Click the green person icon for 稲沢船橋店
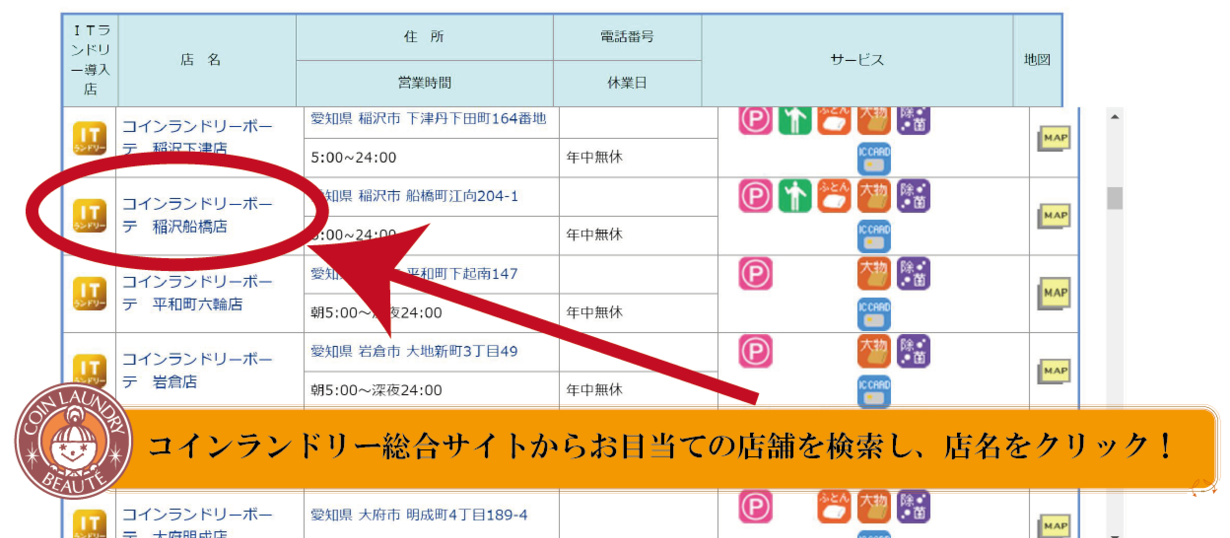This screenshot has height=538, width=1230. 794,196
